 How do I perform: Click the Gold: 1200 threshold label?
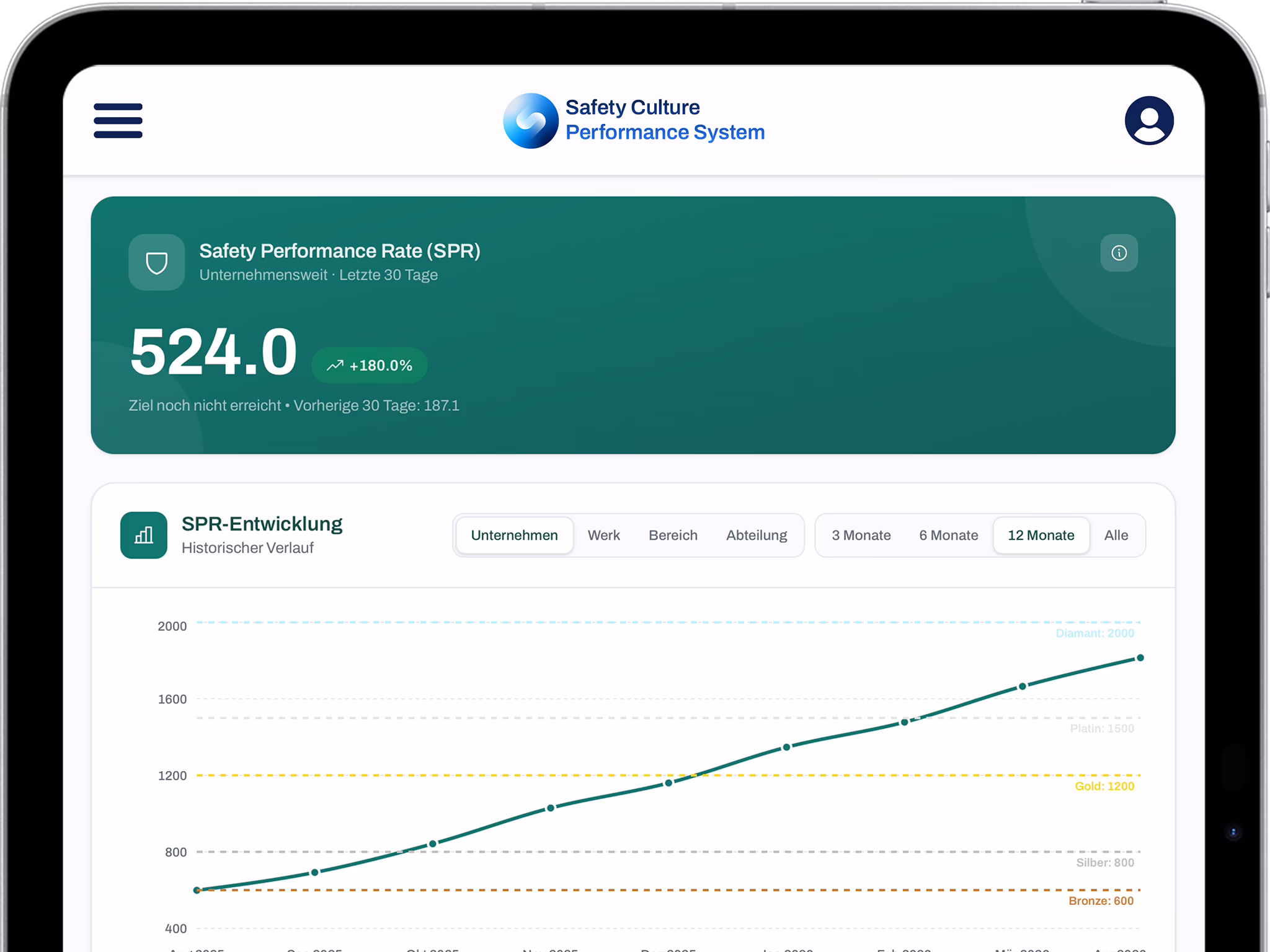(x=1104, y=787)
